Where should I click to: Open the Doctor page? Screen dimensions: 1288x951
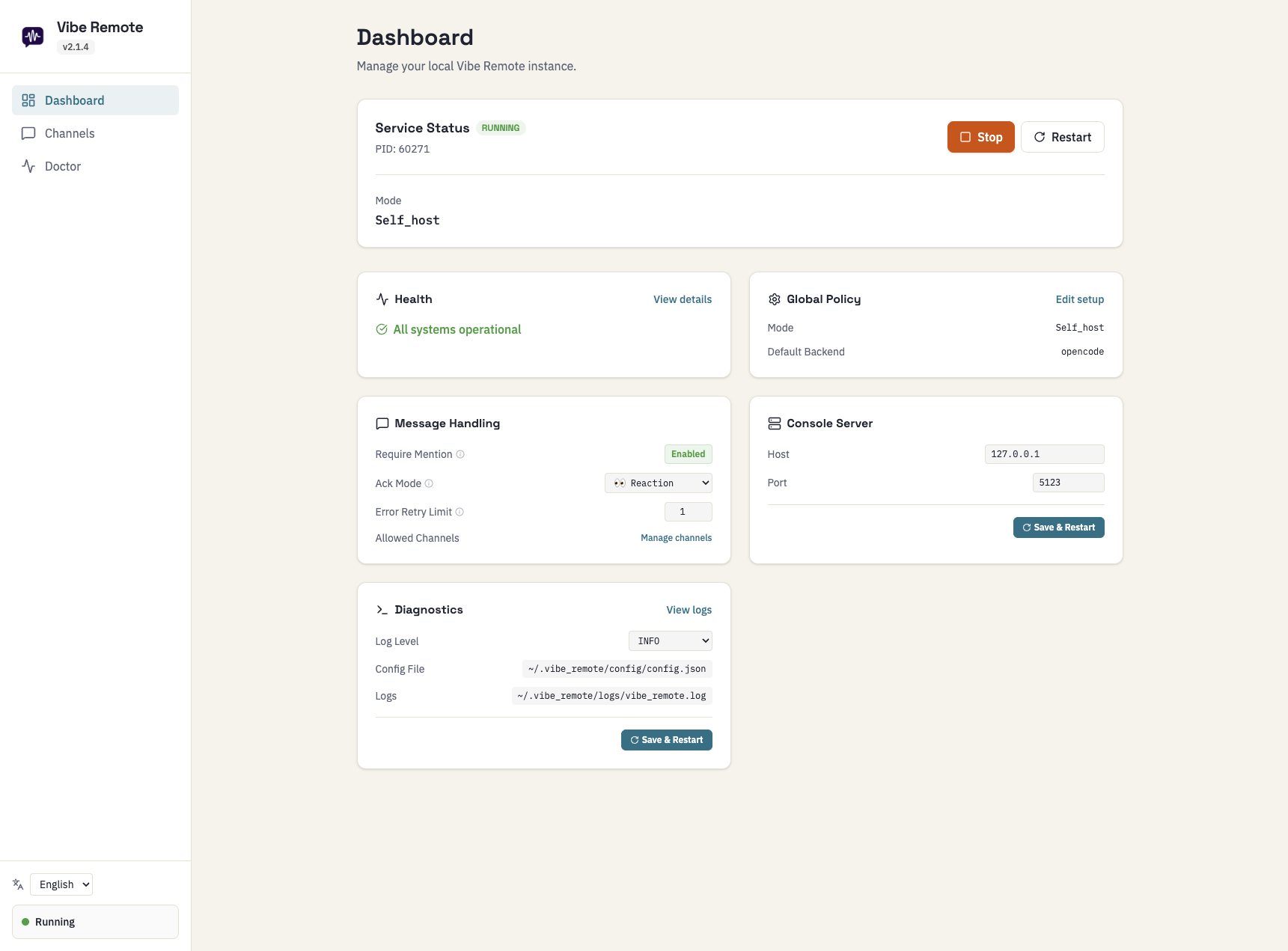click(x=63, y=166)
